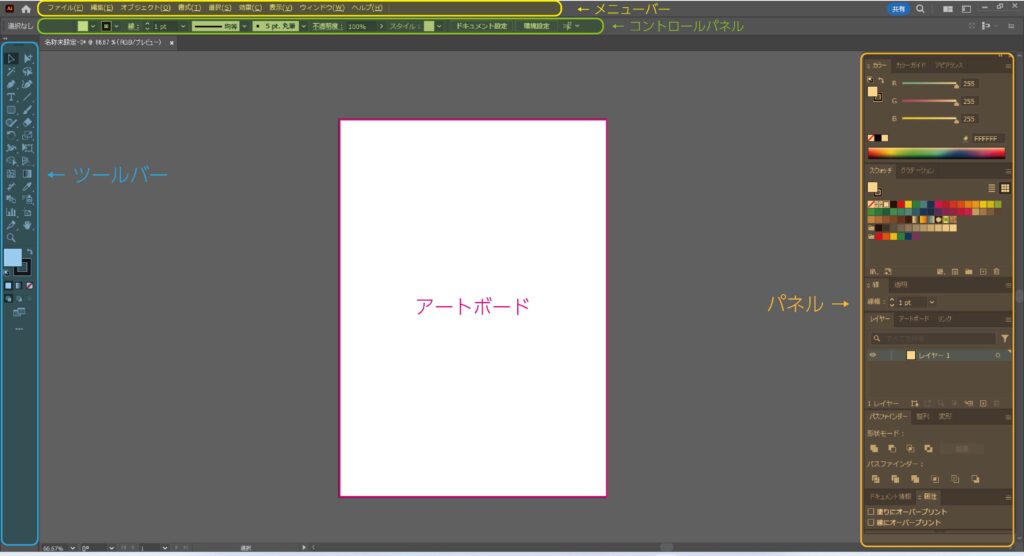Viewport: 1024px width, 556px height.
Task: Select the Zoom magnifier tool
Action: click(11, 238)
